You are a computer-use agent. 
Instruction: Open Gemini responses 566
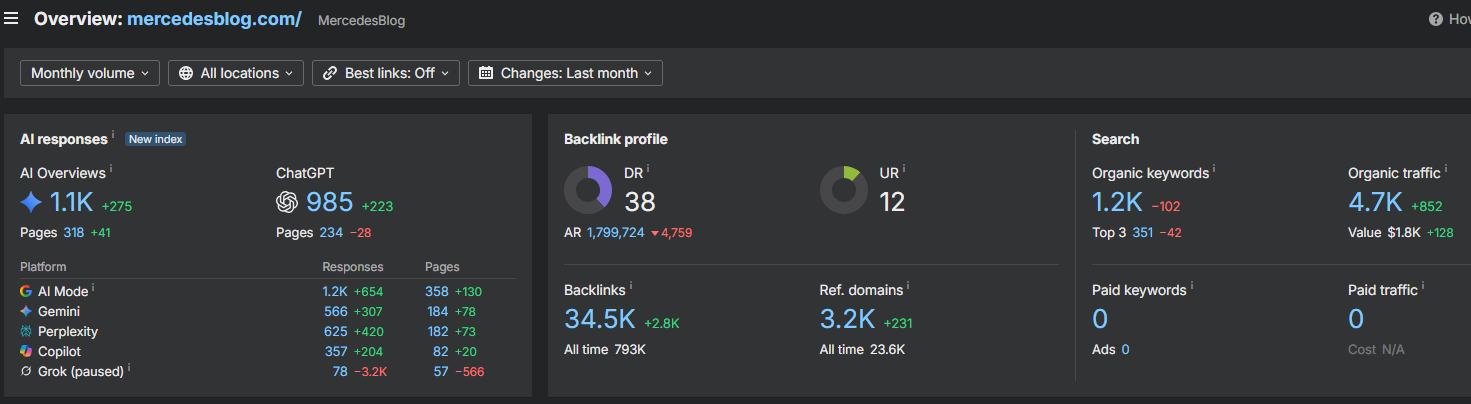tap(335, 311)
